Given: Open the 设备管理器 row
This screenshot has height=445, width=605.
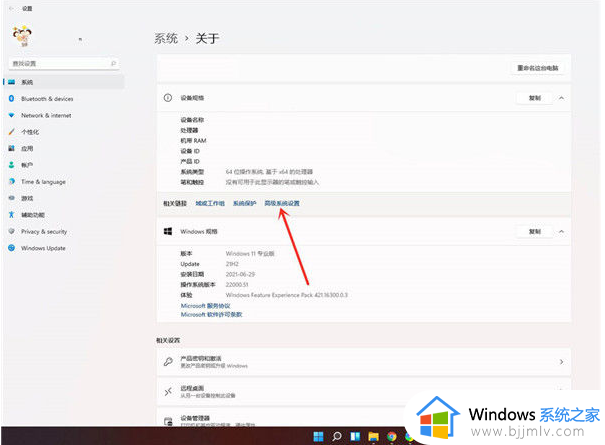Looking at the screenshot, I should coord(364,418).
